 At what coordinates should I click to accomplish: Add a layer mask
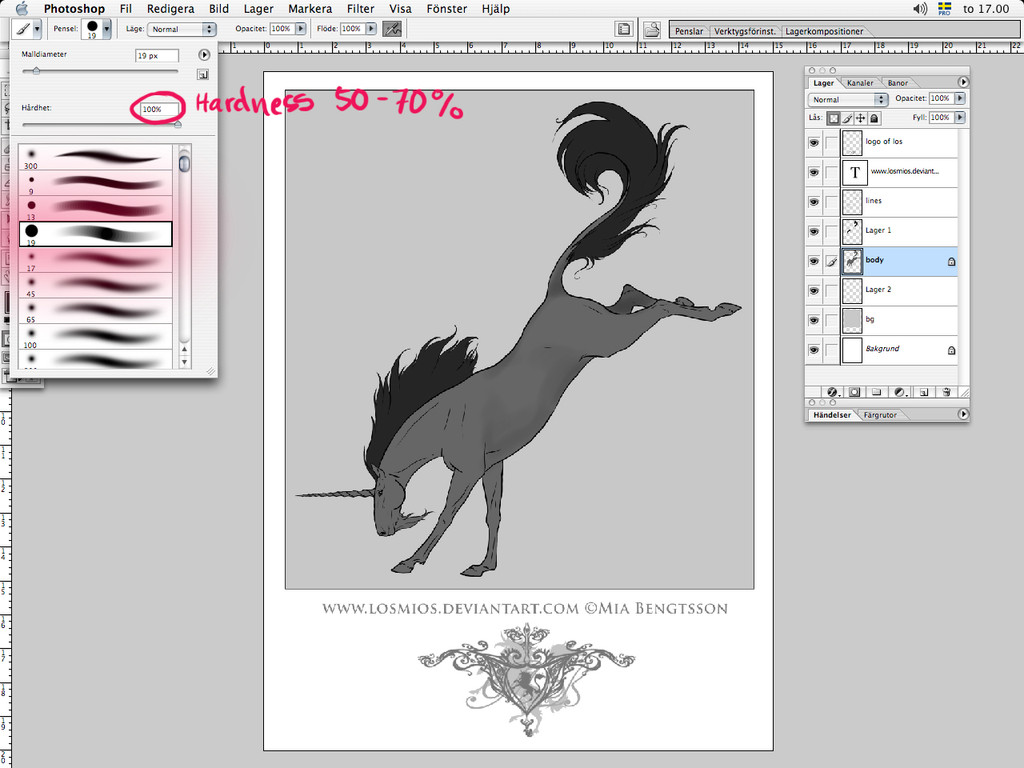[854, 392]
